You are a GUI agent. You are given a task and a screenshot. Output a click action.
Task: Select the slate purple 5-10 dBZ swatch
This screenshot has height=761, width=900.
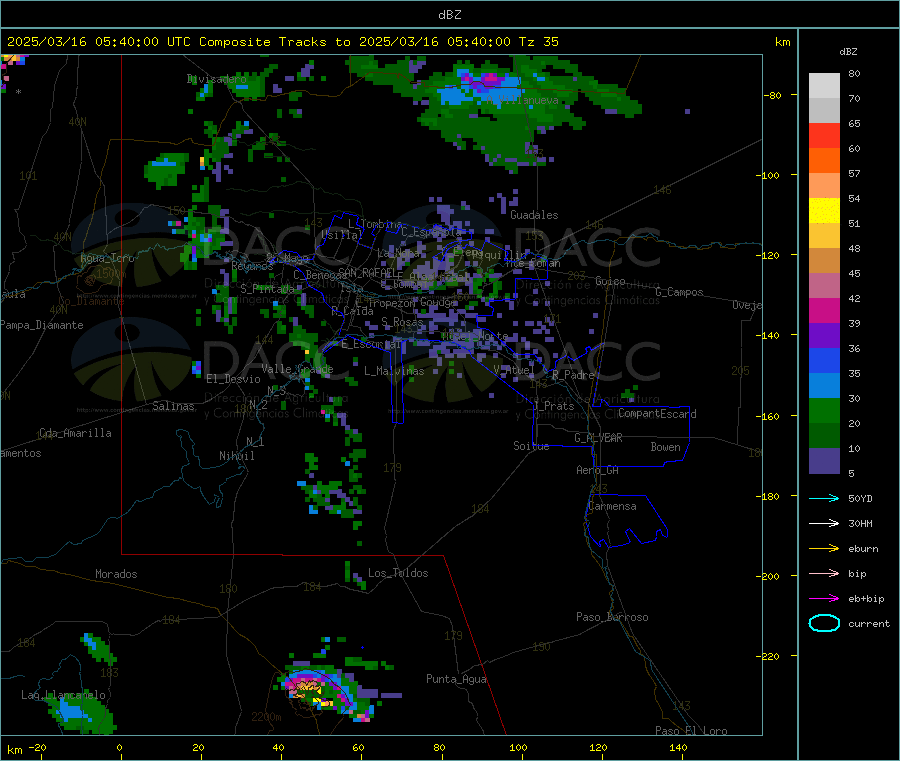[x=824, y=461]
